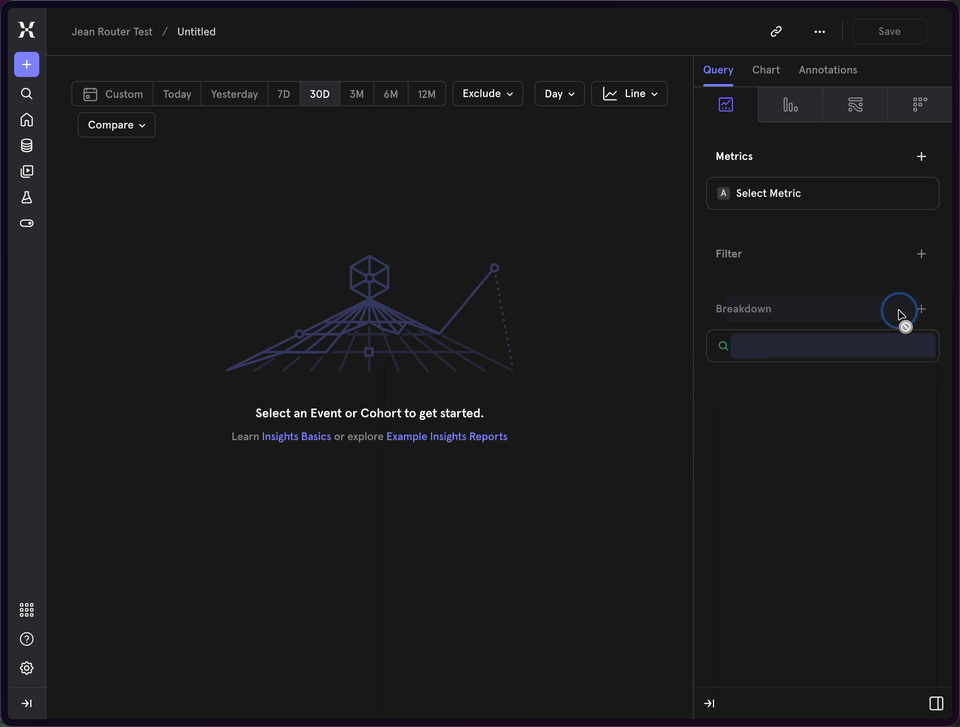The width and height of the screenshot is (960, 727).
Task: Switch to the Chart tab
Action: (x=766, y=70)
